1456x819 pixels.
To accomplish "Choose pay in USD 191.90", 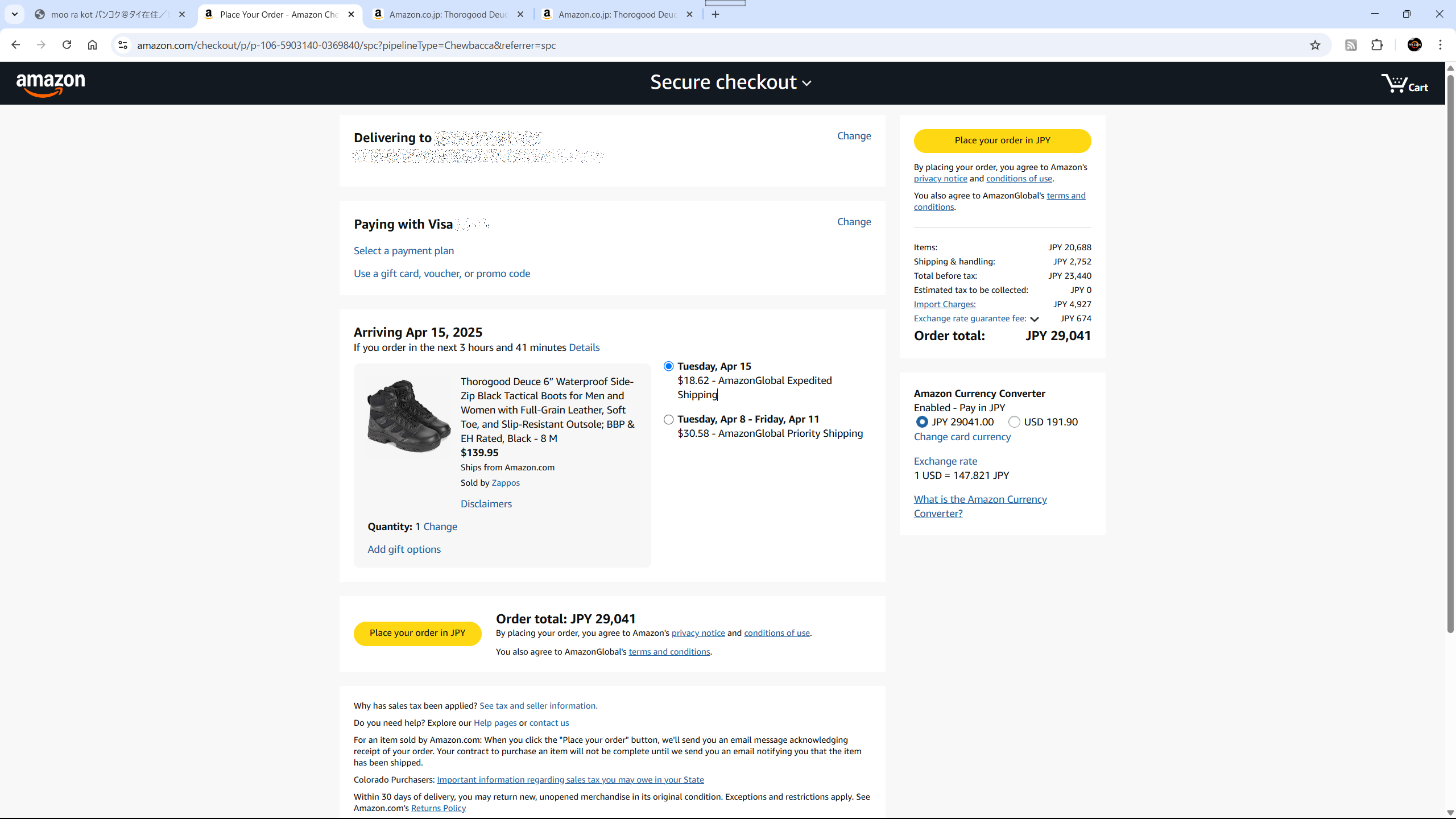I will coord(1014,422).
